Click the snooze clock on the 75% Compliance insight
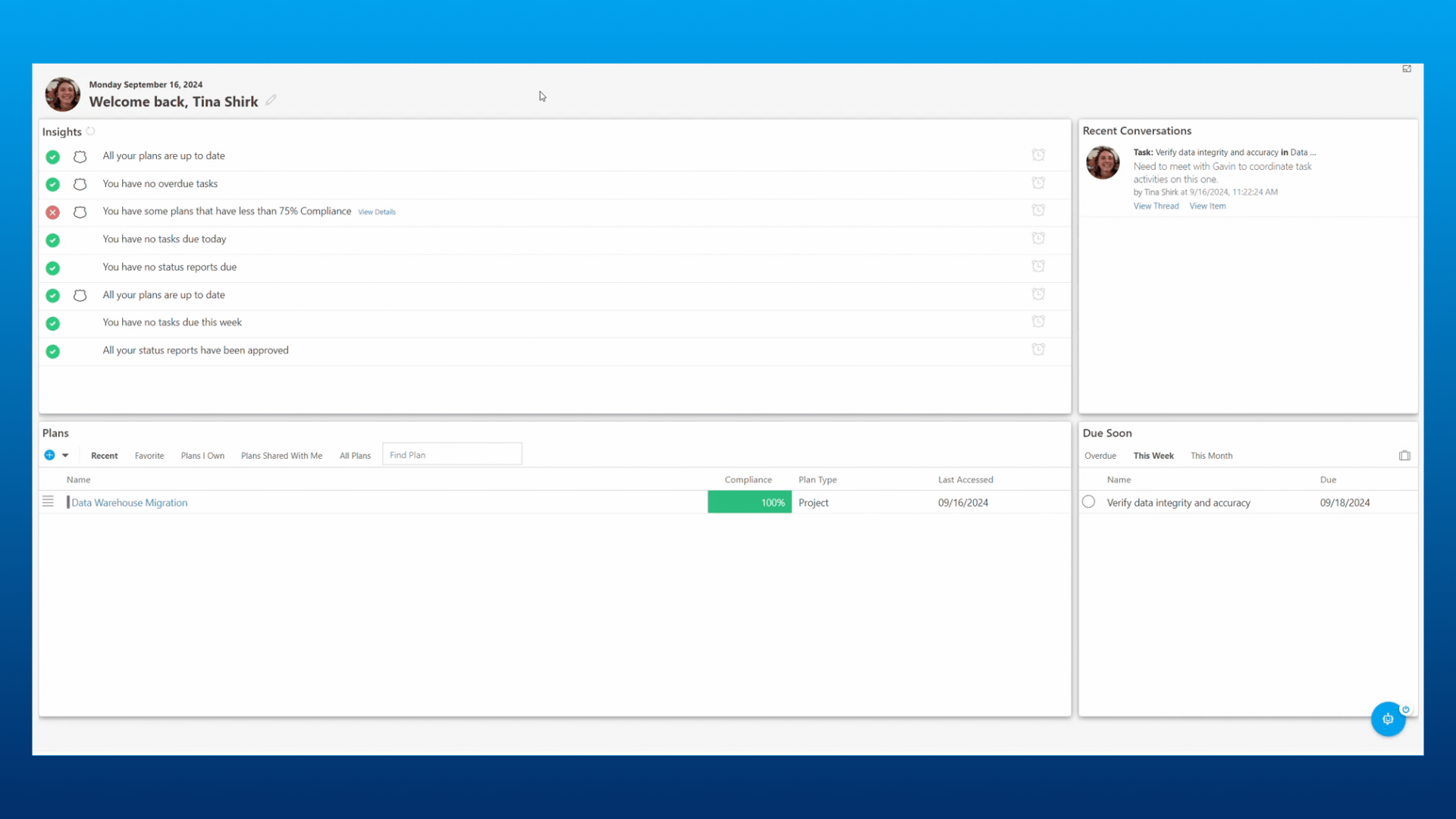 click(x=1038, y=210)
